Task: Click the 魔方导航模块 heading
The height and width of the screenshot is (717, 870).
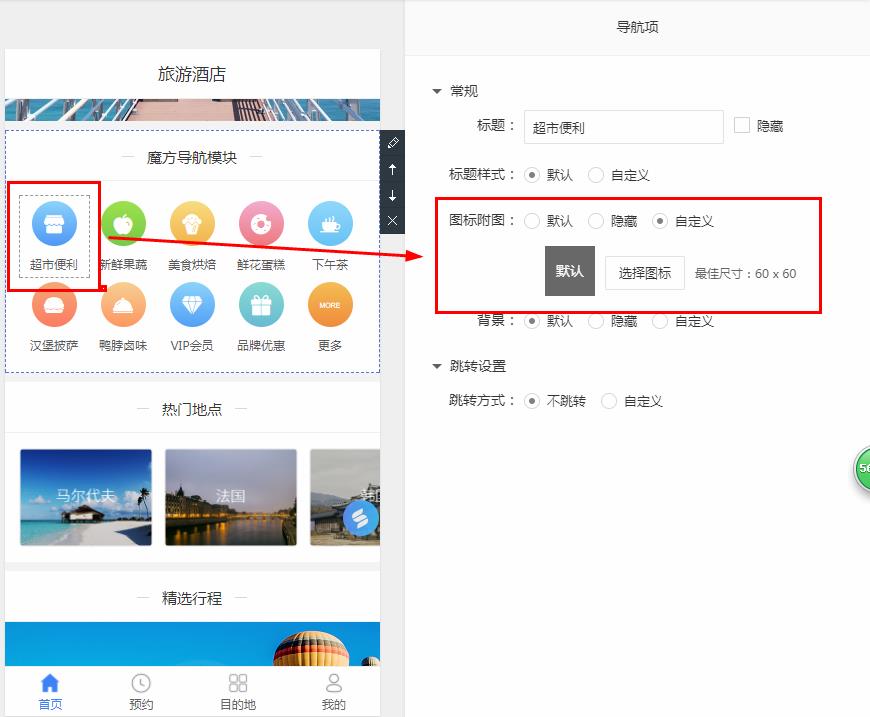Action: [x=192, y=158]
